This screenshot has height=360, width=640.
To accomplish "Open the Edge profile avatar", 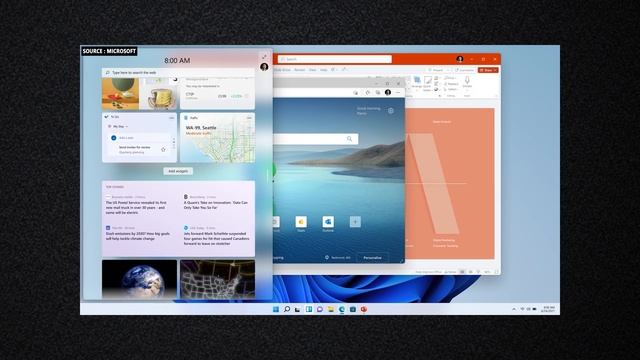I will (388, 93).
